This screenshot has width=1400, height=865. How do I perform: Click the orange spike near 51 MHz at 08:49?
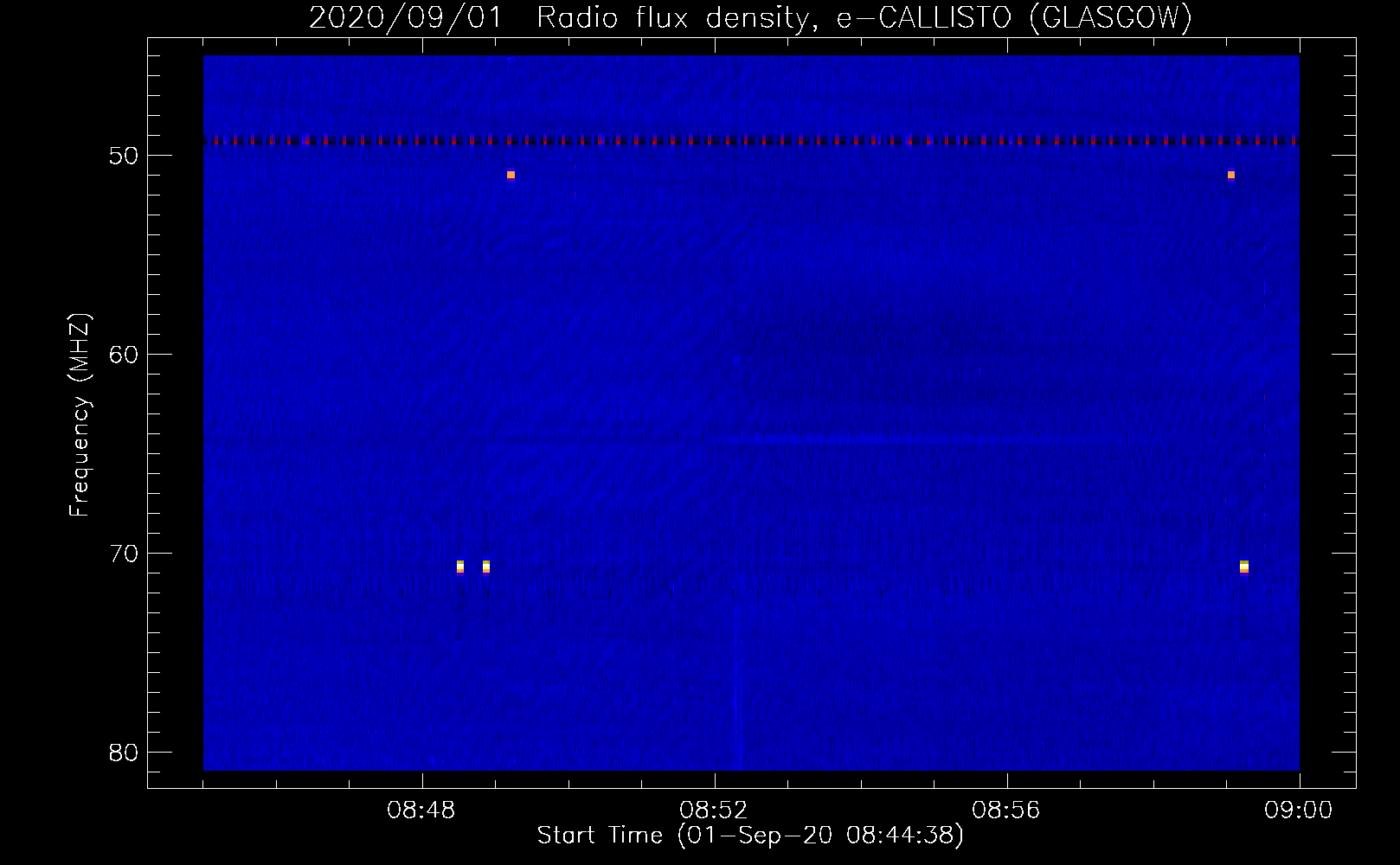pos(511,175)
